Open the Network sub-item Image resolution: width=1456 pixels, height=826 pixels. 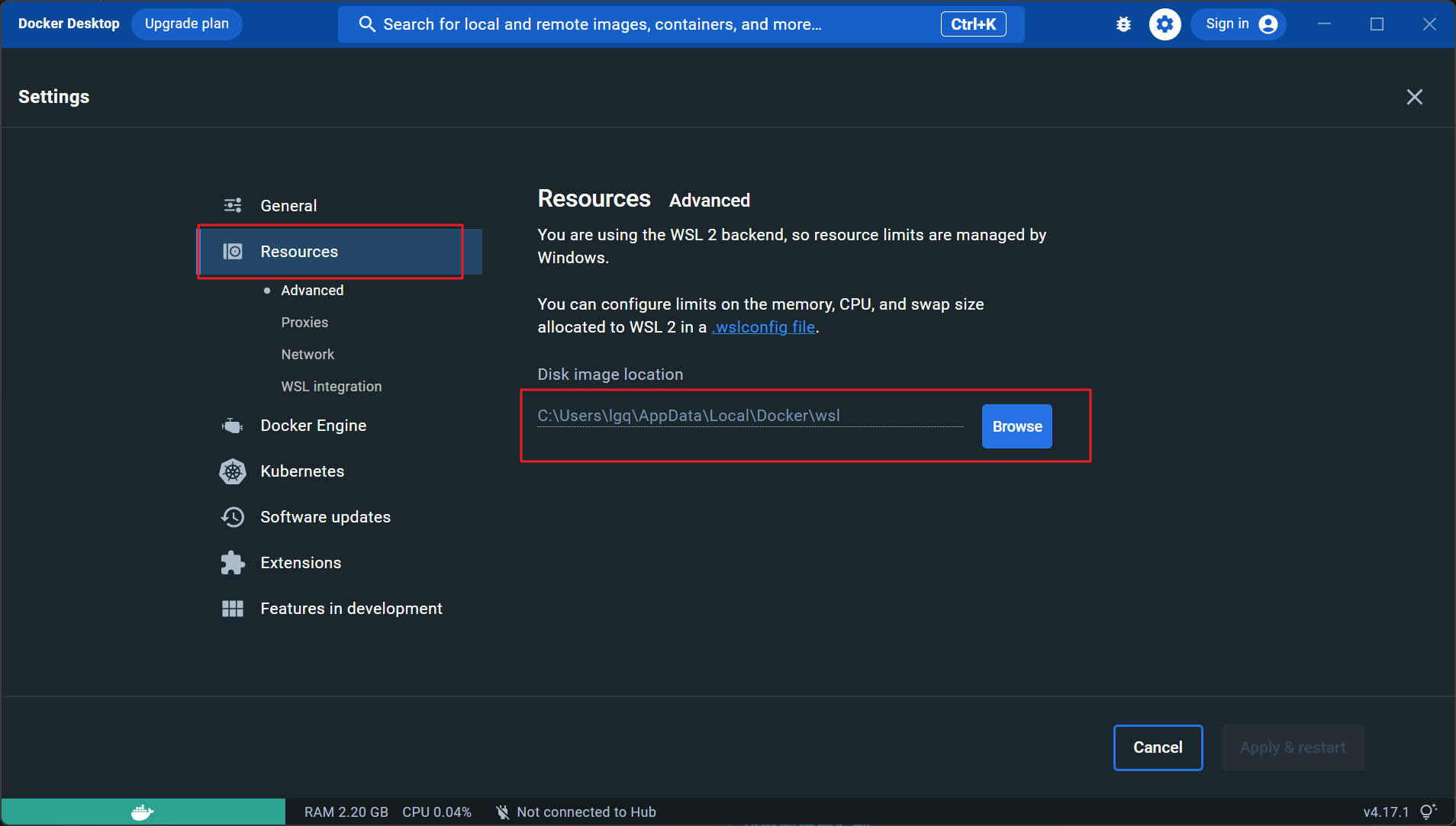308,355
